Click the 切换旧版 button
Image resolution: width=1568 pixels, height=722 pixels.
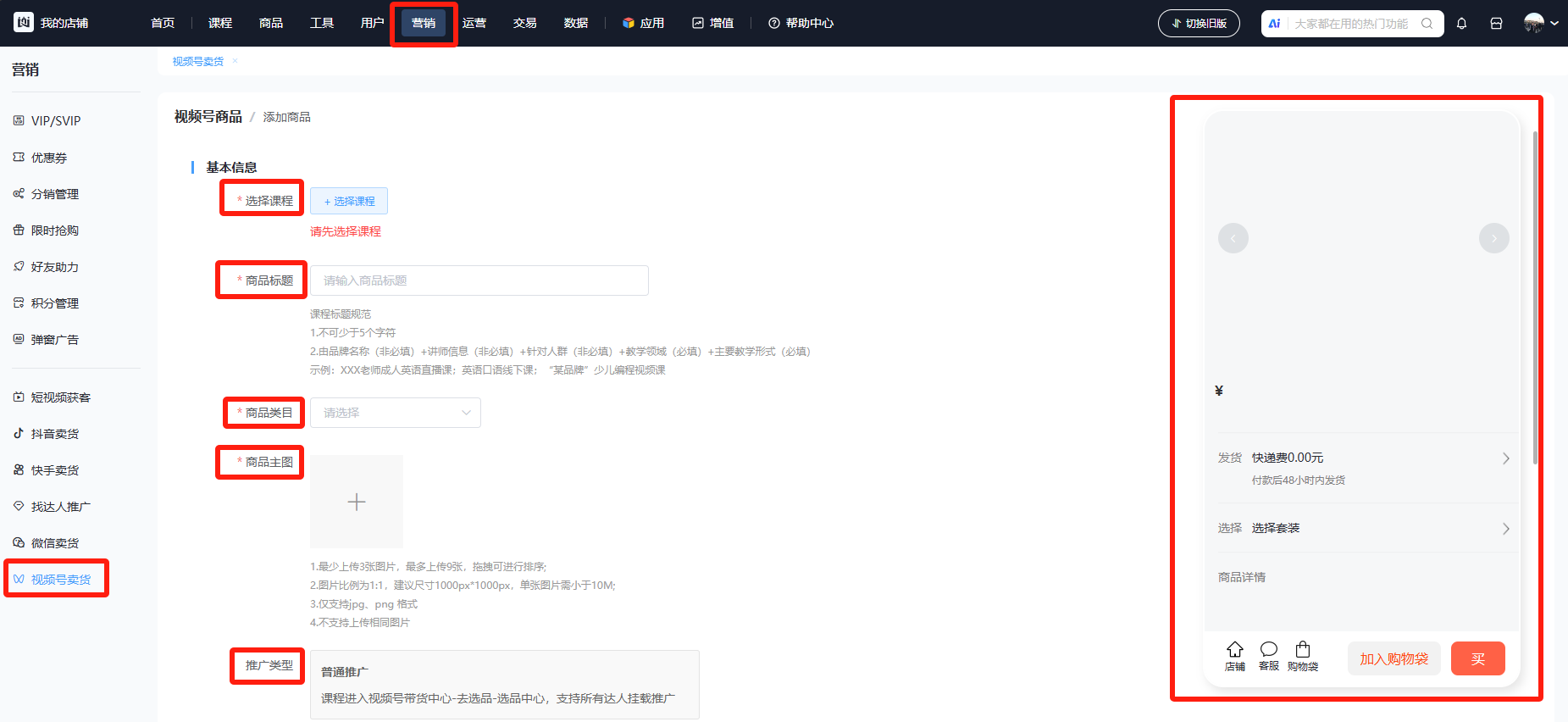[x=1199, y=24]
